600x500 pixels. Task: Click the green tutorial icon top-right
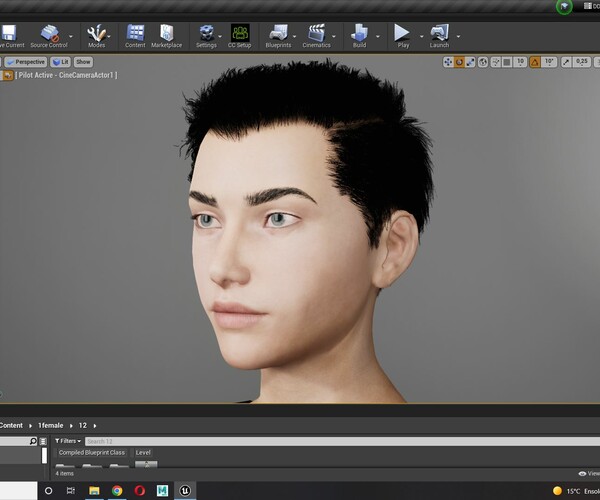[564, 6]
